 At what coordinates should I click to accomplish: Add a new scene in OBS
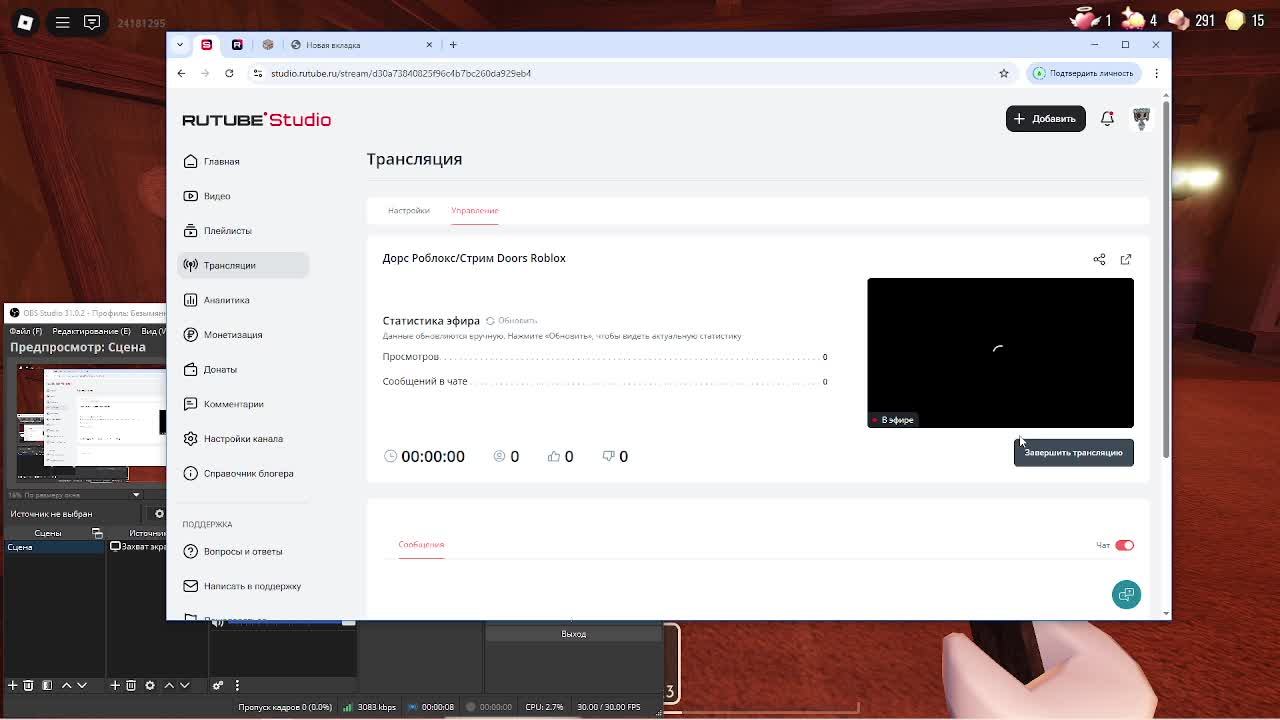pos(12,685)
